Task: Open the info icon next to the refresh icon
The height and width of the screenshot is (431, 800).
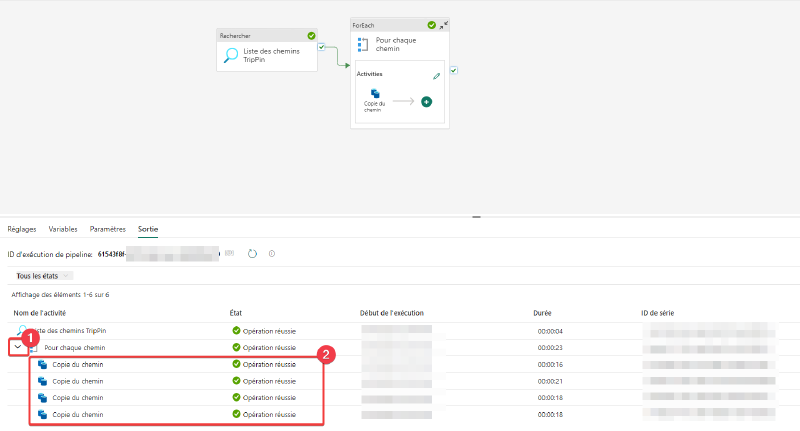Action: tap(272, 253)
